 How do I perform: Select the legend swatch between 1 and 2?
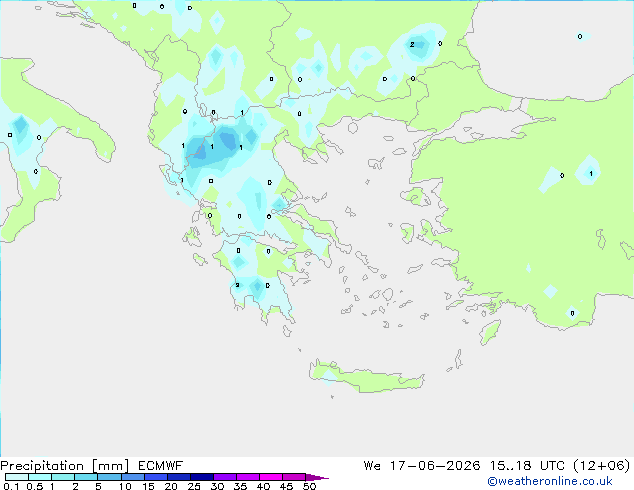pyautogui.click(x=63, y=477)
